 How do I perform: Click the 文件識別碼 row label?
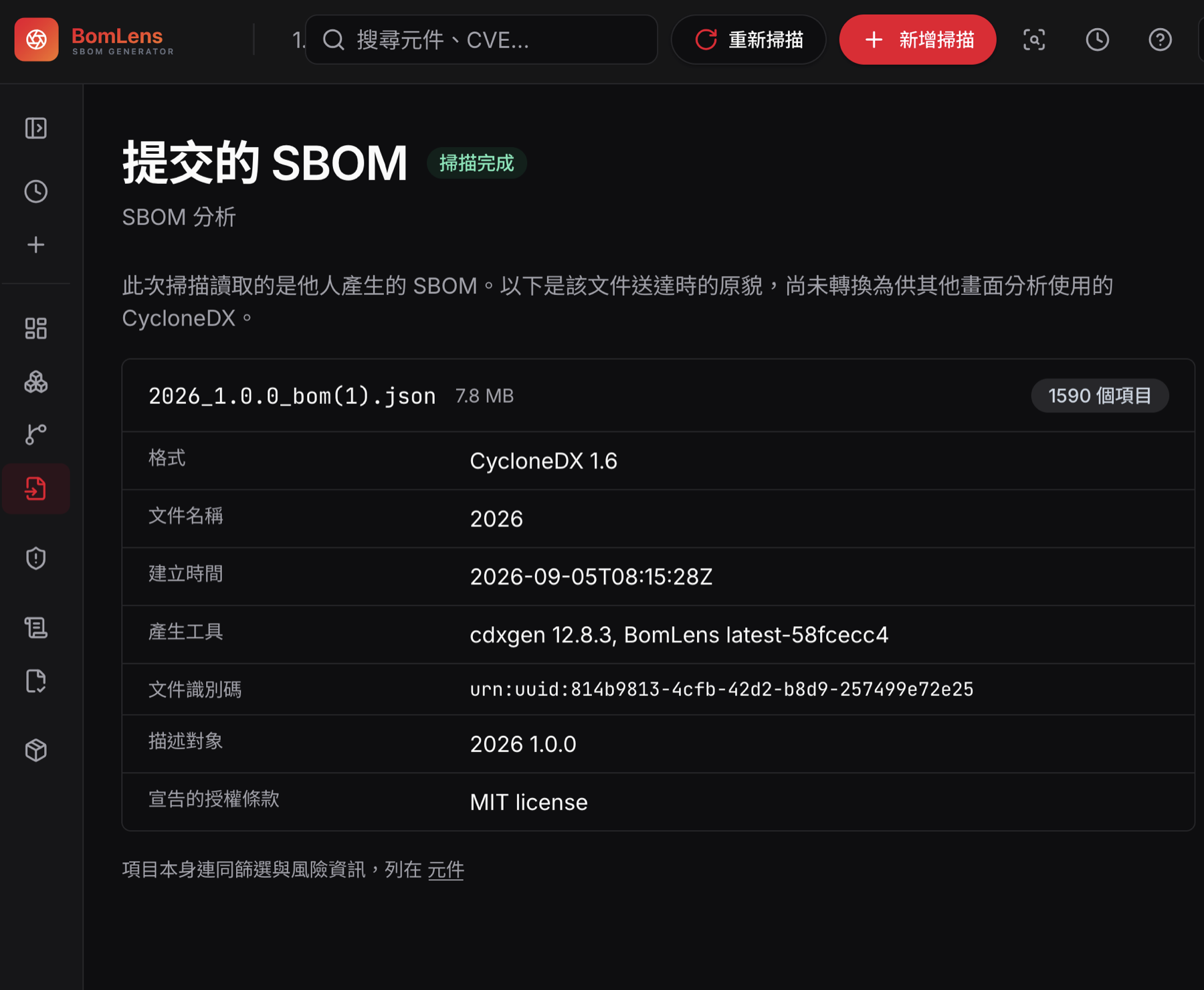(x=195, y=689)
